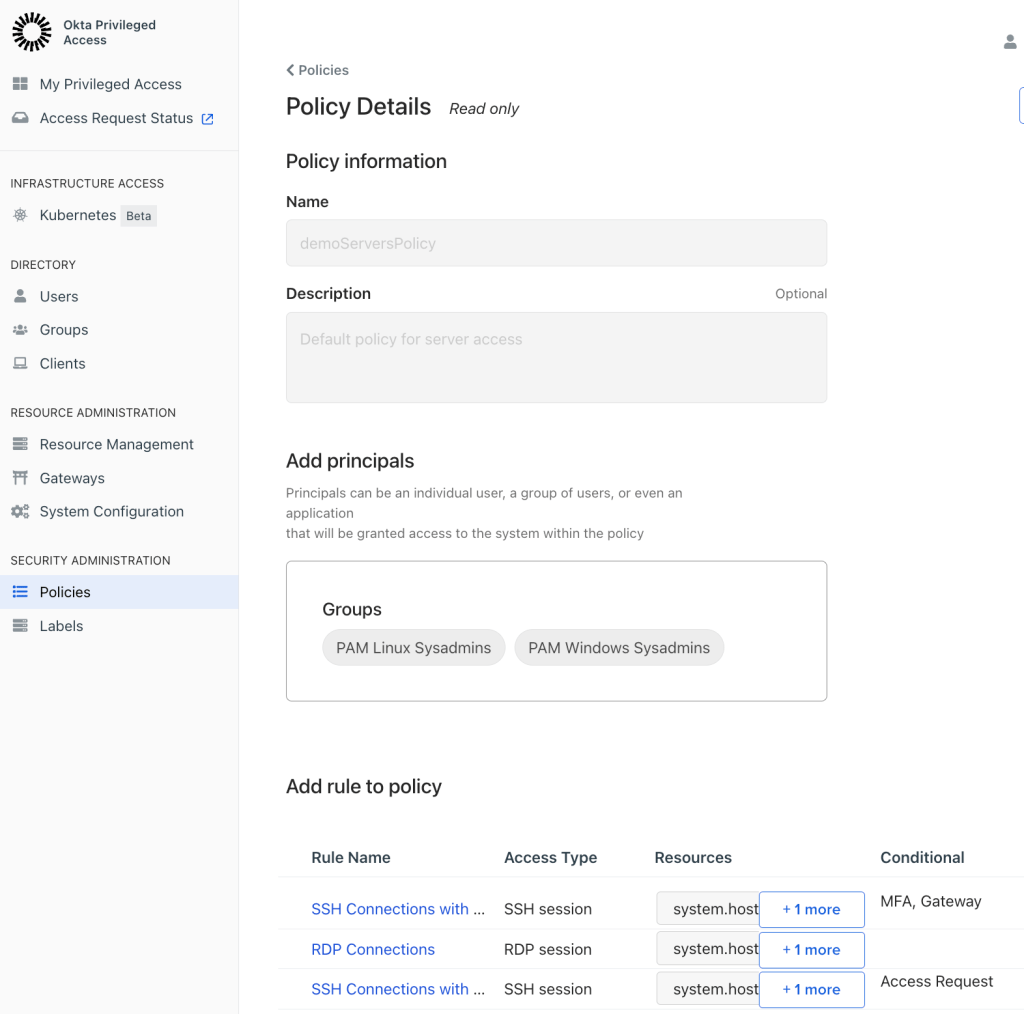This screenshot has width=1024, height=1014.
Task: Go back via the Policies breadcrumb link
Action: pyautogui.click(x=317, y=70)
